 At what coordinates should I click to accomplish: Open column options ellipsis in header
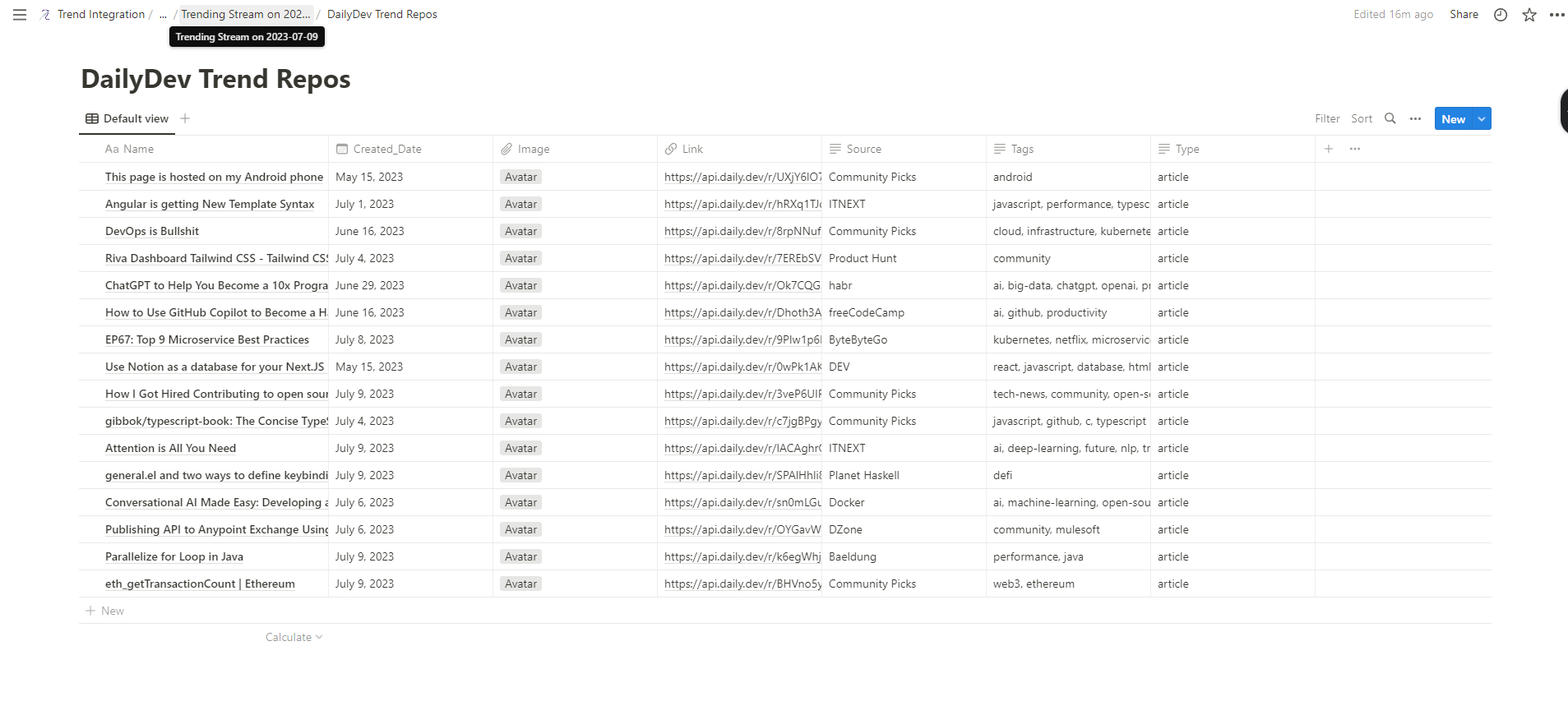(1355, 149)
